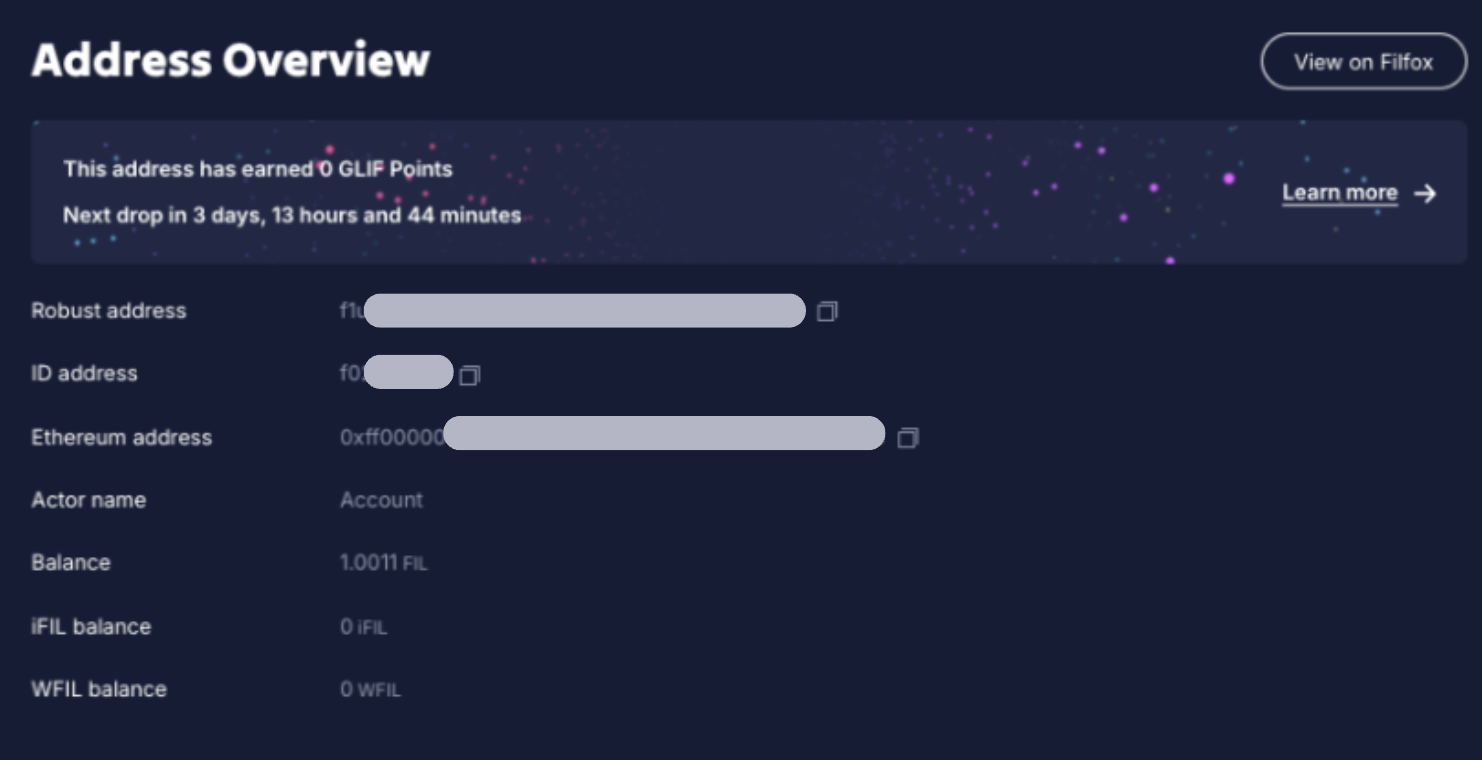This screenshot has height=760, width=1482.
Task: Click the arrow next to Learn more
Action: click(x=1425, y=194)
